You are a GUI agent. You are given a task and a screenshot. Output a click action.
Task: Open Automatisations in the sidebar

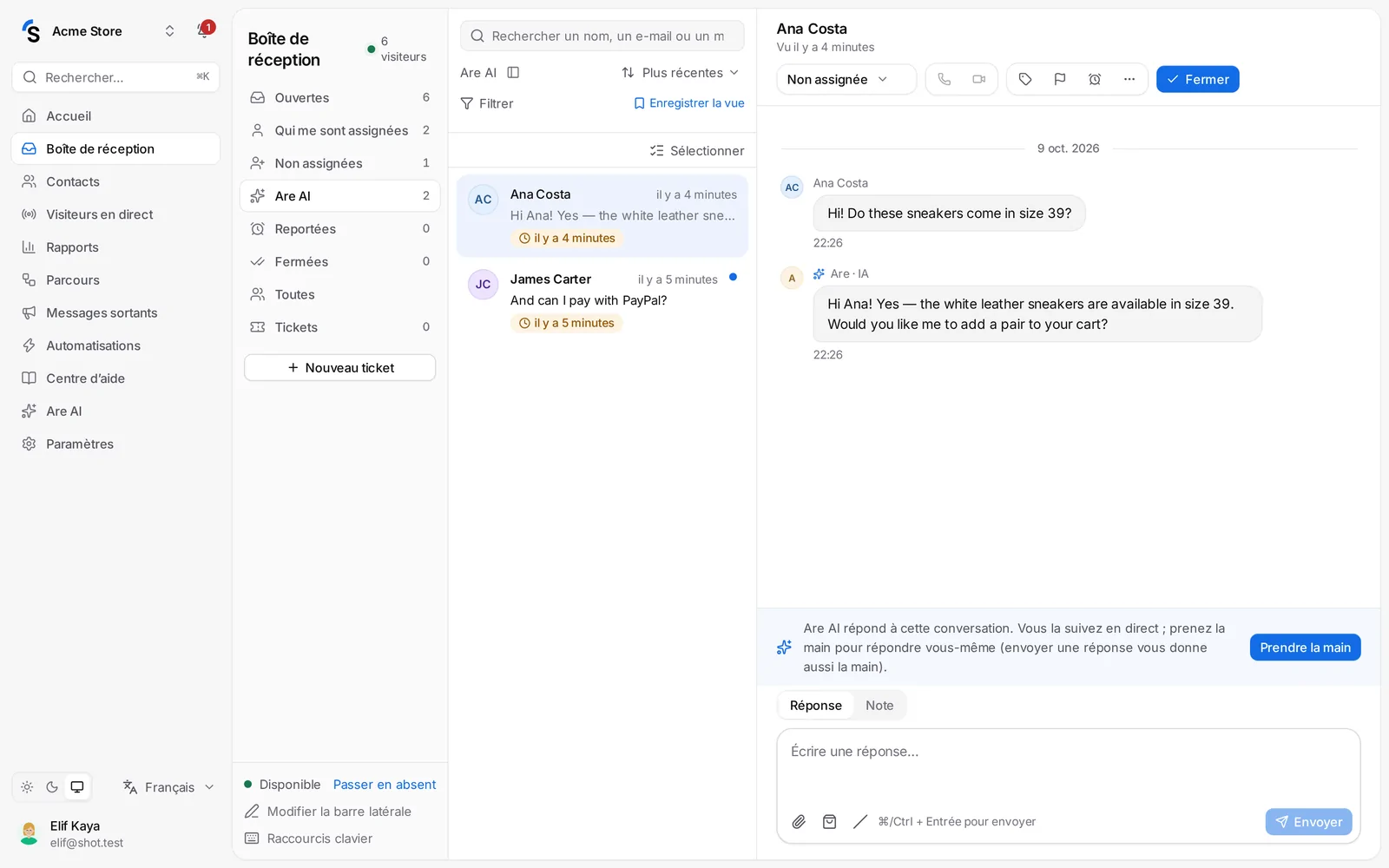pyautogui.click(x=115, y=345)
